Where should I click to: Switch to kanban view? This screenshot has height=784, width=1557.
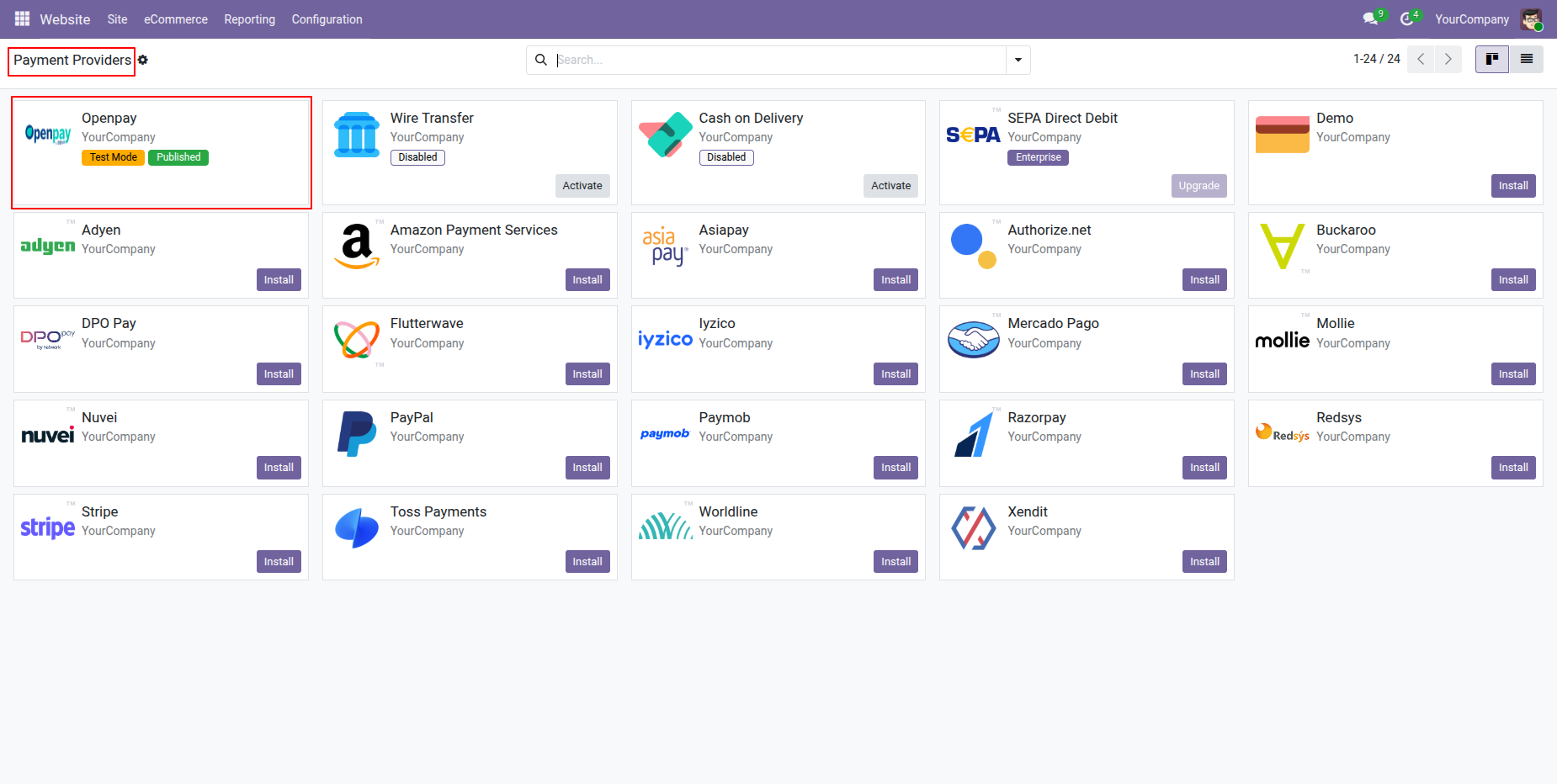[1492, 59]
